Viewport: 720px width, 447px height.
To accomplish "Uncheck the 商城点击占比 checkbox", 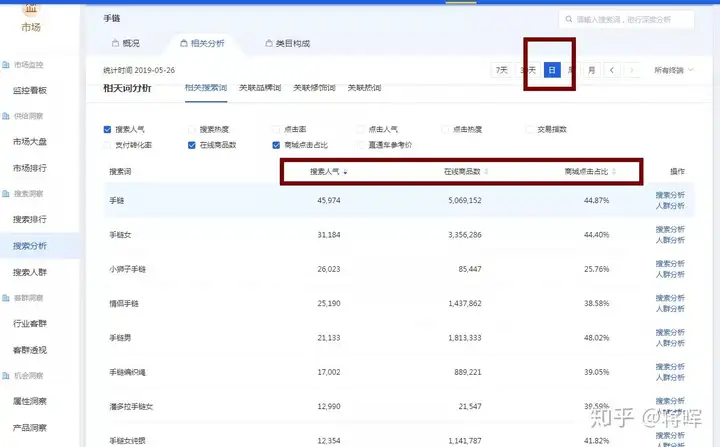I will (x=276, y=145).
